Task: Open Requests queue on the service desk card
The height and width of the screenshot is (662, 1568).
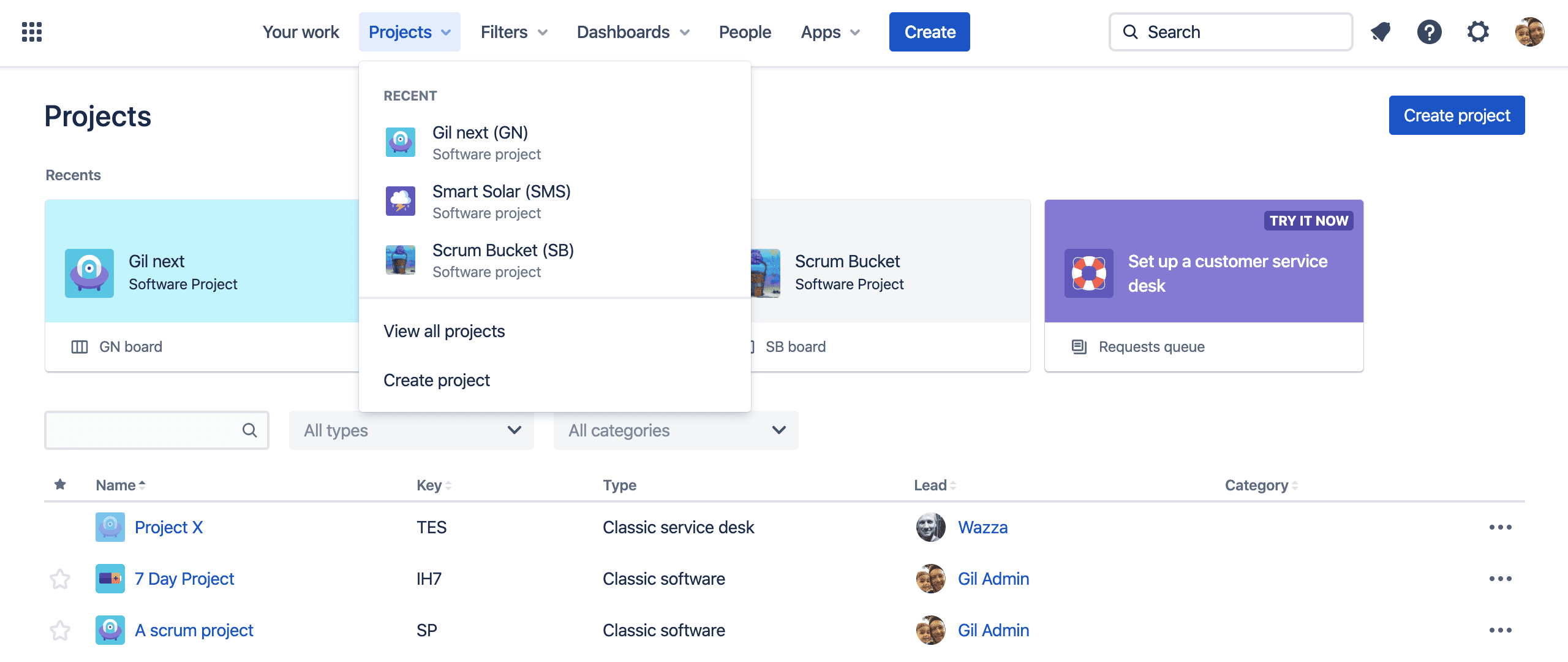Action: click(1151, 346)
